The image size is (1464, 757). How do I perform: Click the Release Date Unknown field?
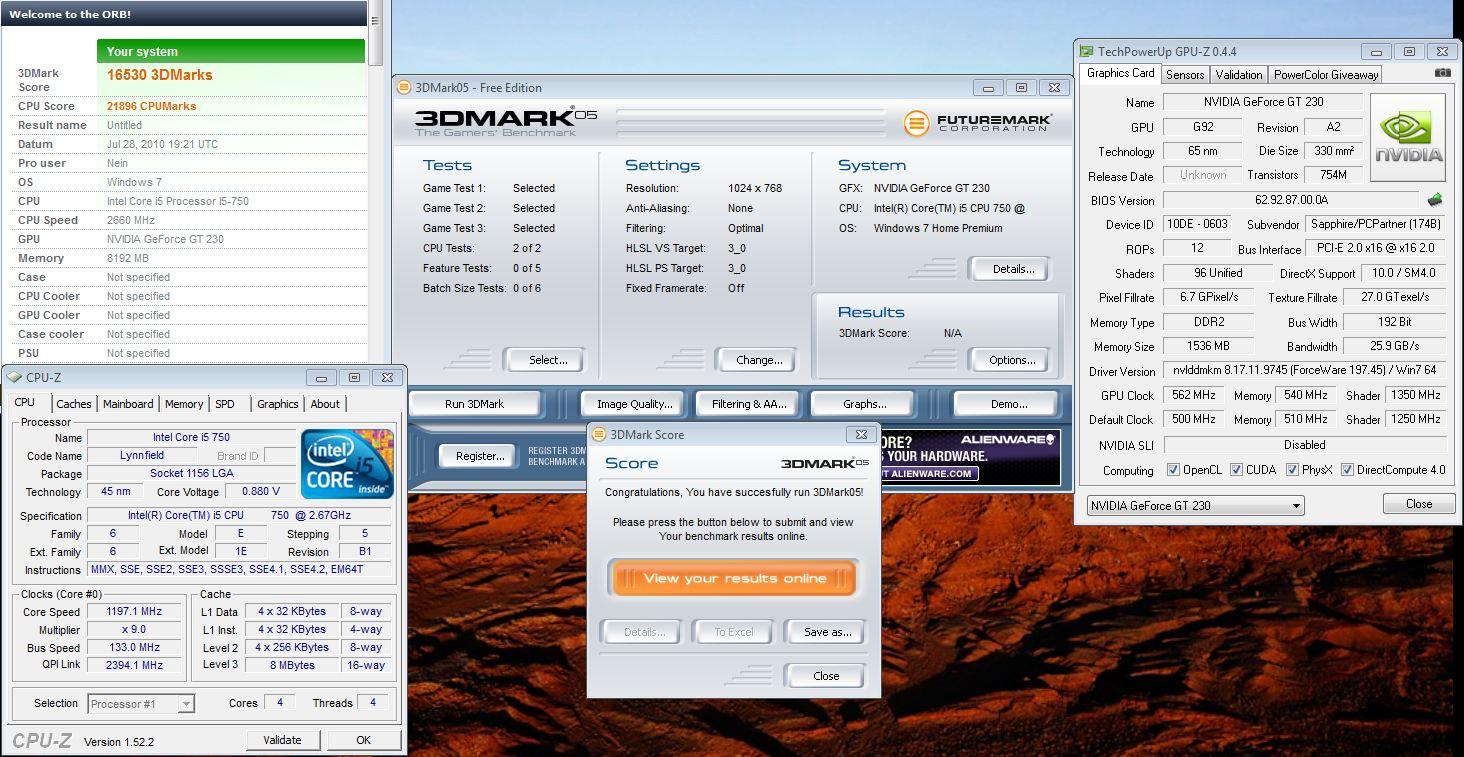(1203, 175)
